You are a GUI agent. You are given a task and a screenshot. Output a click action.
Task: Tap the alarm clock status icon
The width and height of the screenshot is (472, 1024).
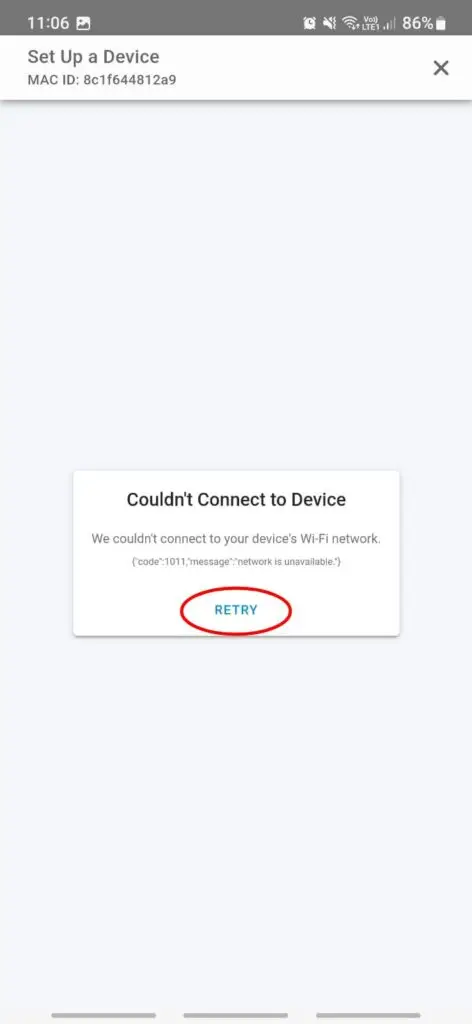309,24
